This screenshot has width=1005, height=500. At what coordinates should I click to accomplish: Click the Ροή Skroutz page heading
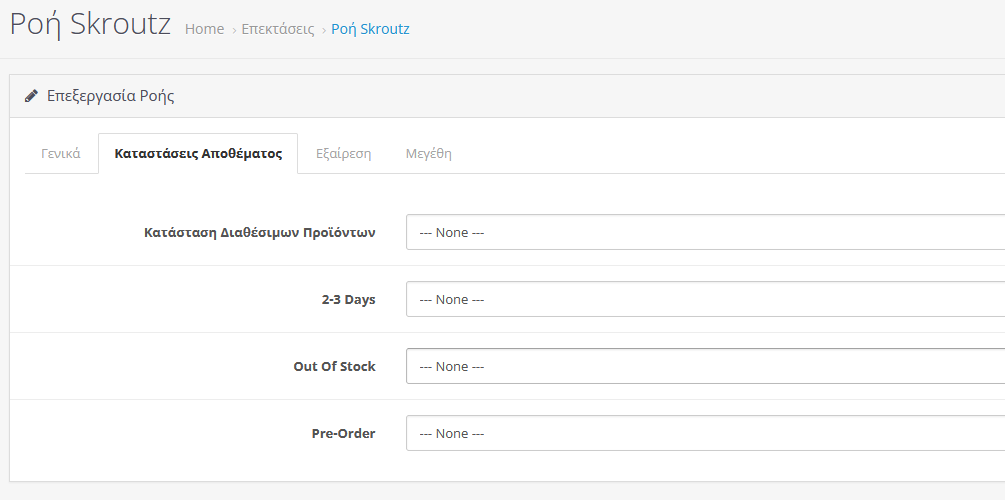tap(90, 25)
